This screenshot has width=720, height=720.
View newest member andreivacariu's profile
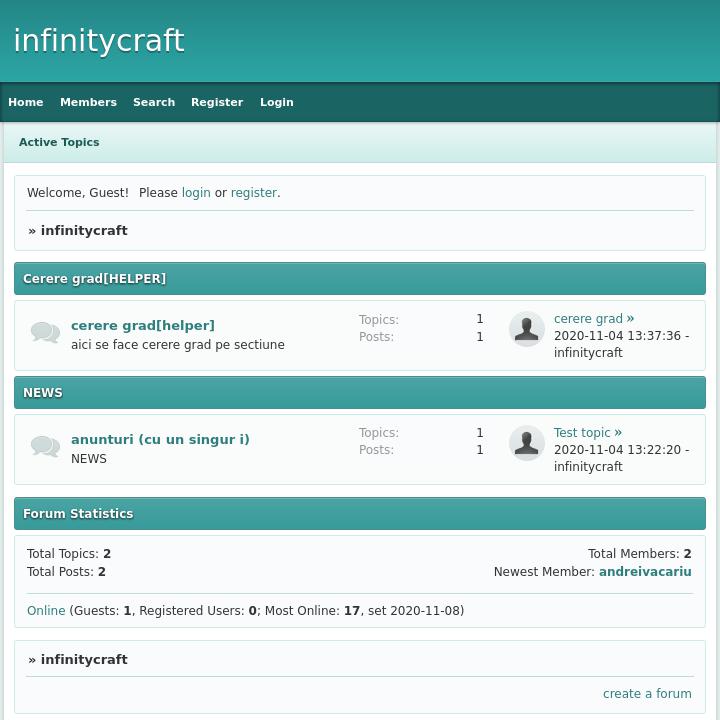click(x=645, y=572)
